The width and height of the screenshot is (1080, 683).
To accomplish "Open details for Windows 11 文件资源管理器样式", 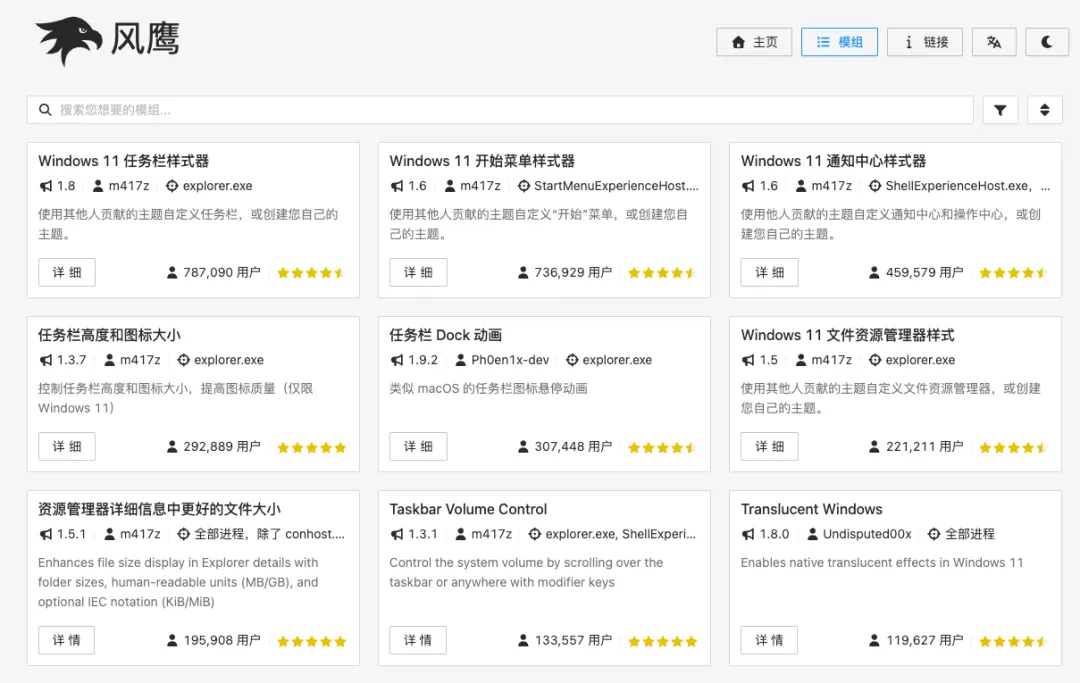I will pos(769,446).
